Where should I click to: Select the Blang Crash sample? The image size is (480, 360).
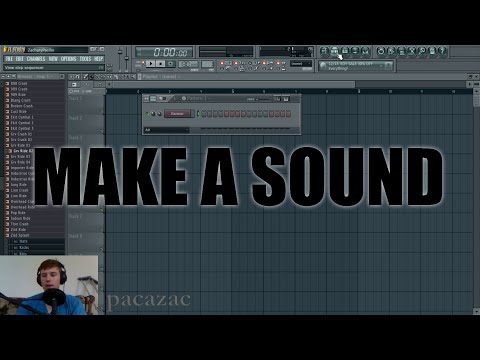(21, 100)
